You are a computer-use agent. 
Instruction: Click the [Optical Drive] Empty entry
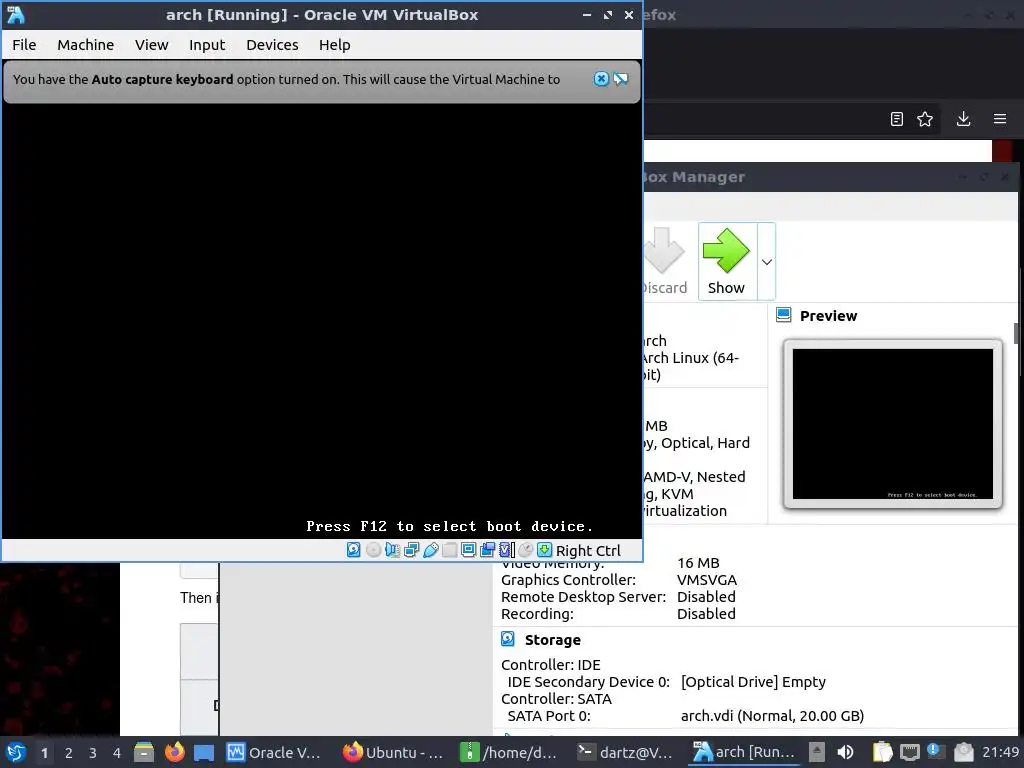(x=753, y=682)
